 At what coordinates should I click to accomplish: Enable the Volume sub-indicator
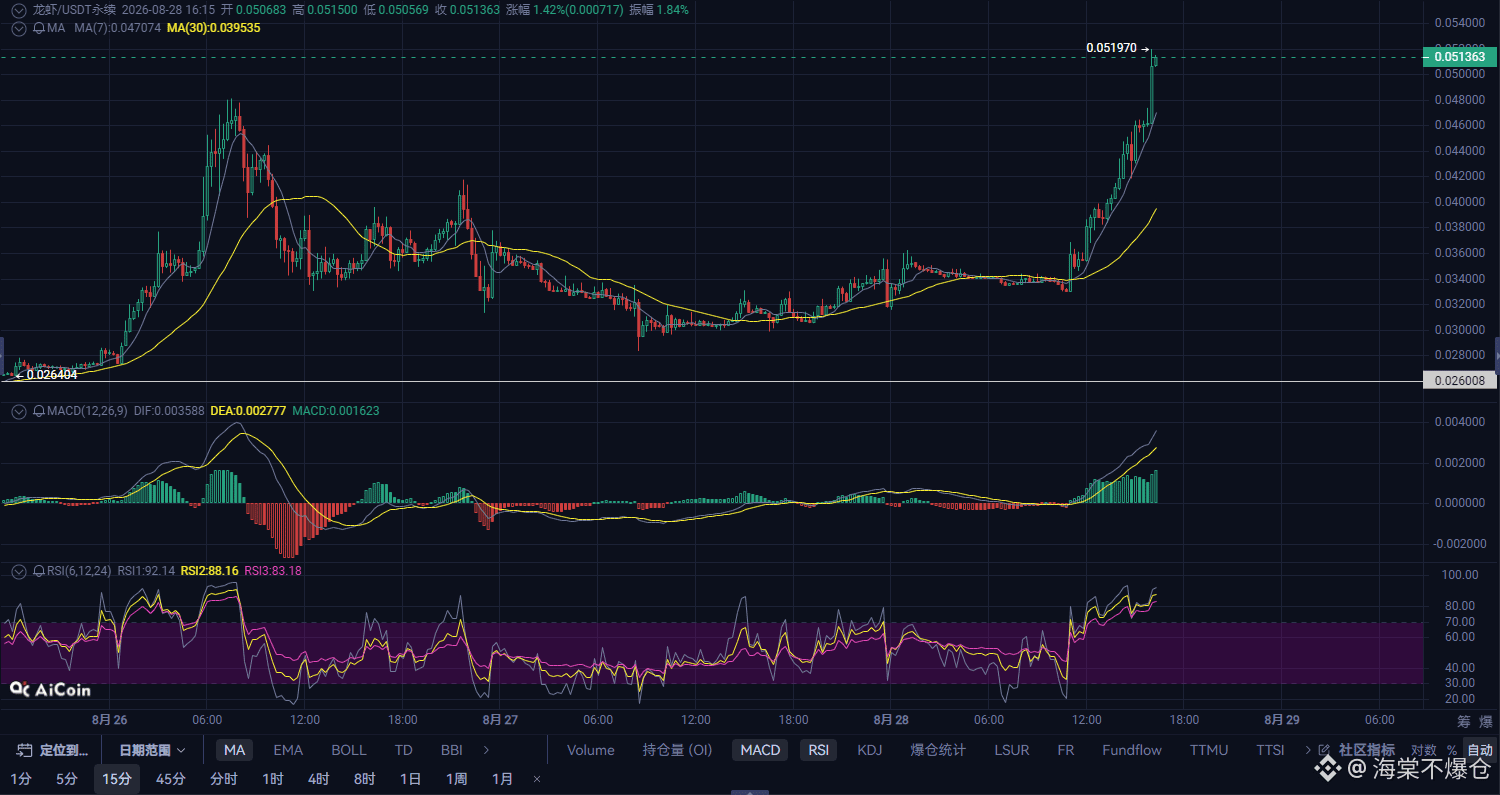(591, 750)
